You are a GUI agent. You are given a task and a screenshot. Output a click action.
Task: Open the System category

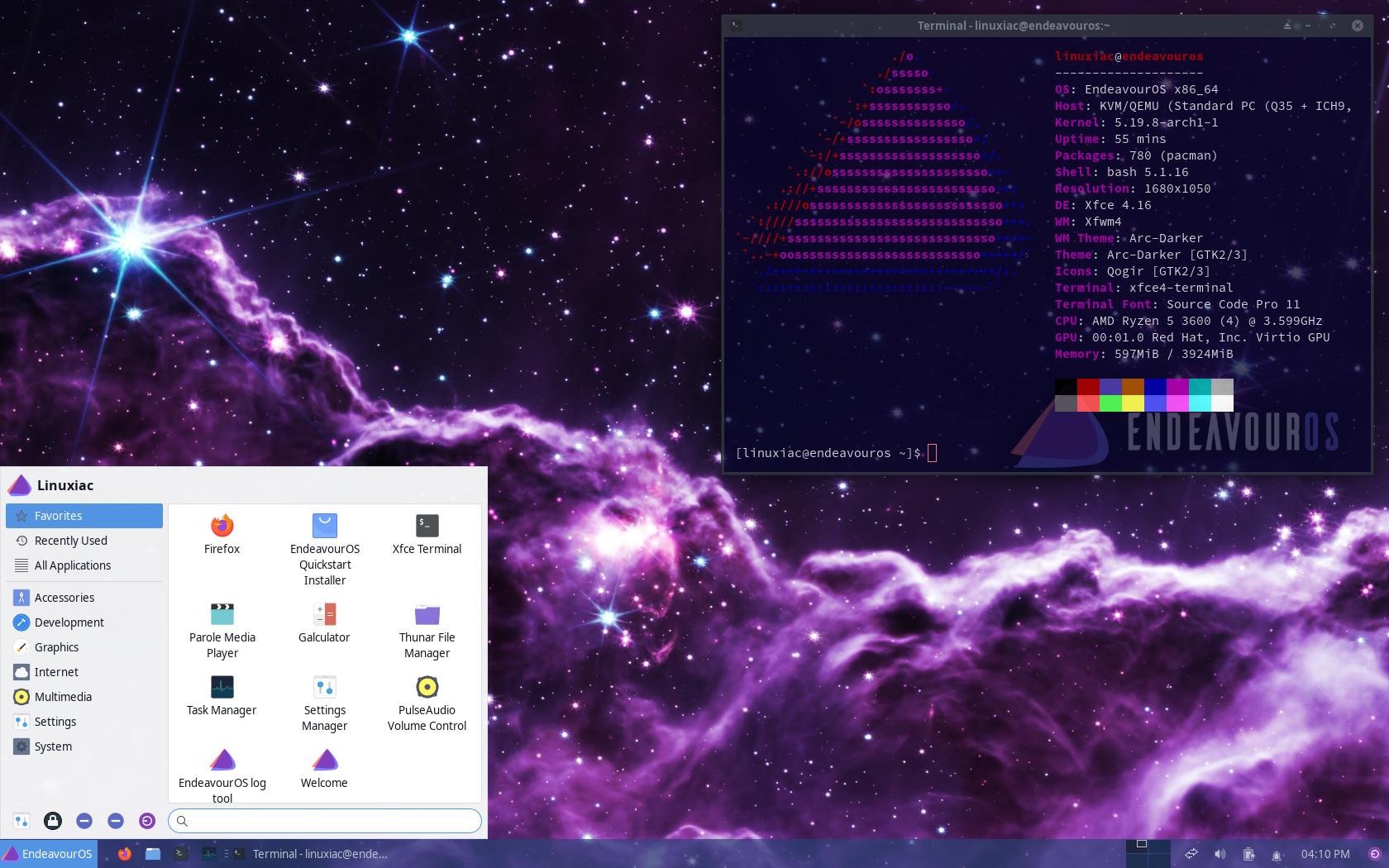click(84, 746)
